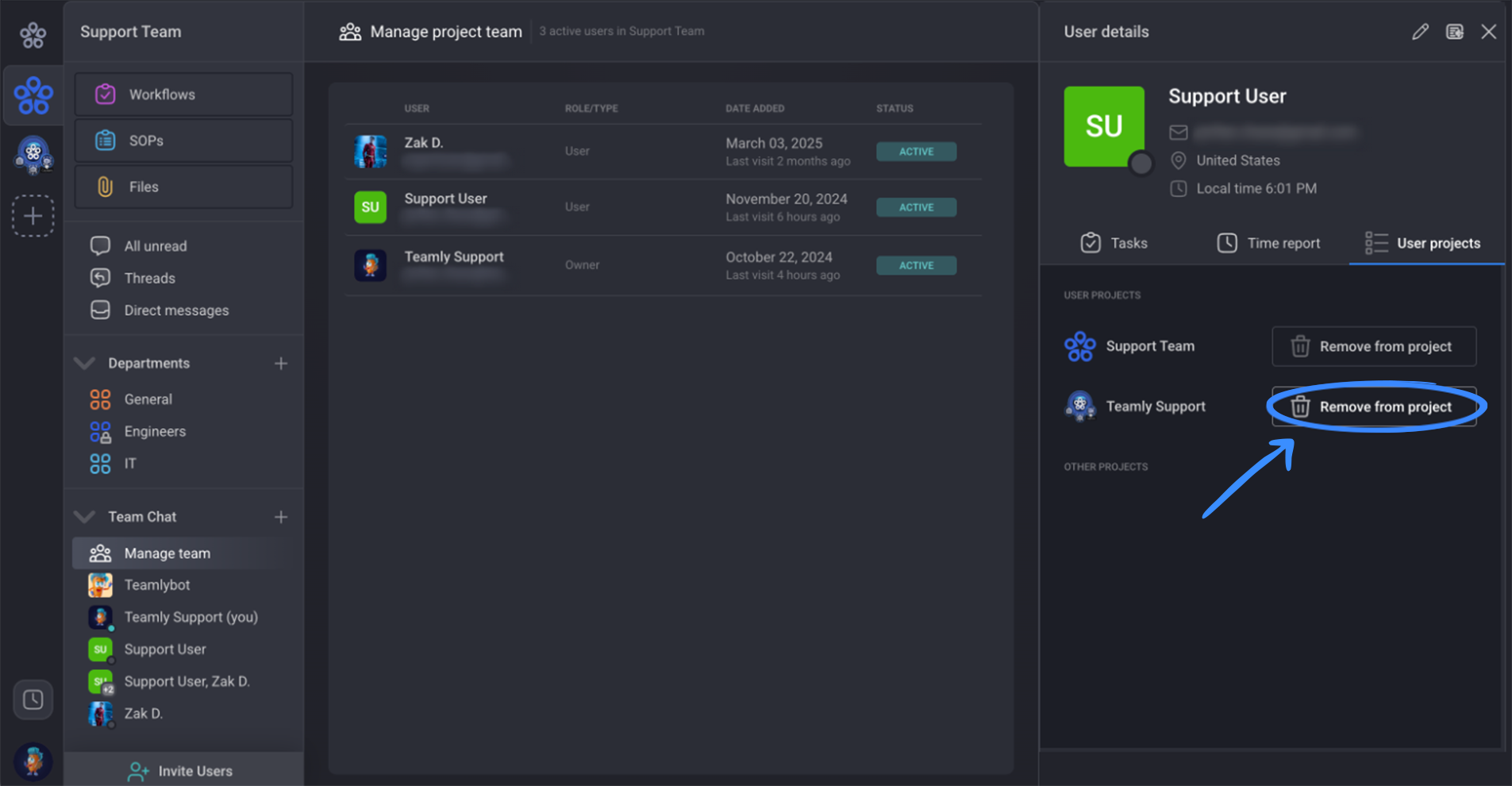Screen dimensions: 1512x786
Task: Click the Support Team project icon in User projects
Action: (x=1080, y=346)
